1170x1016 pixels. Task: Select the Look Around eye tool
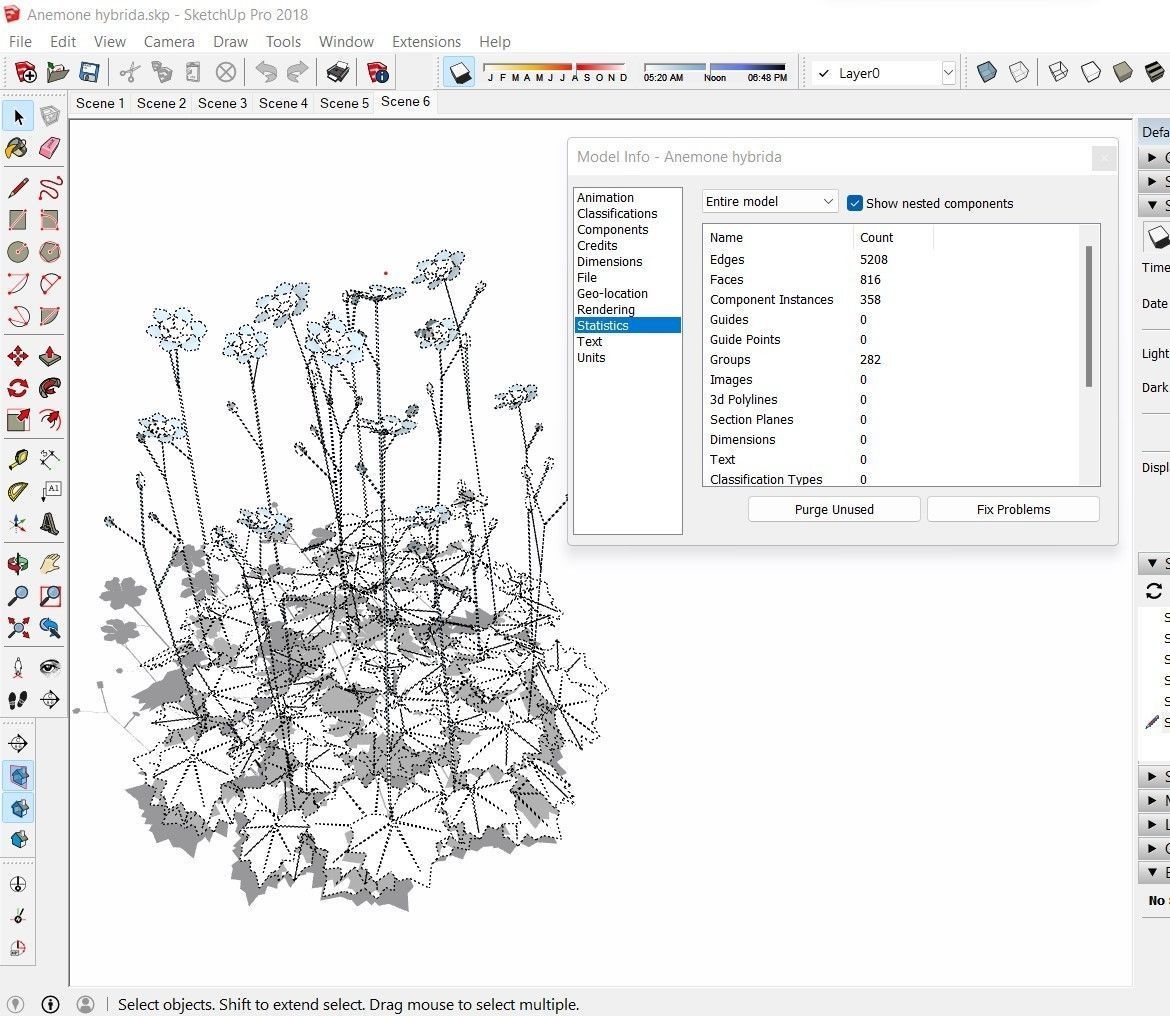[x=50, y=667]
